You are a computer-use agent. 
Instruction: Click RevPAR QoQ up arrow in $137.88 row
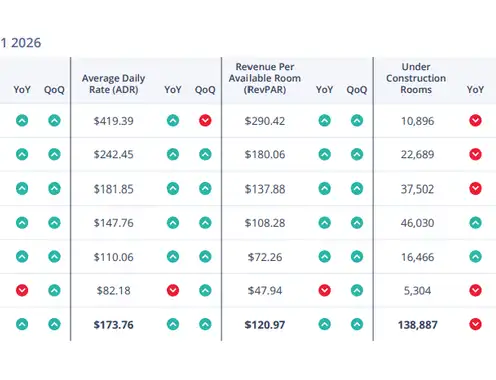[357, 189]
